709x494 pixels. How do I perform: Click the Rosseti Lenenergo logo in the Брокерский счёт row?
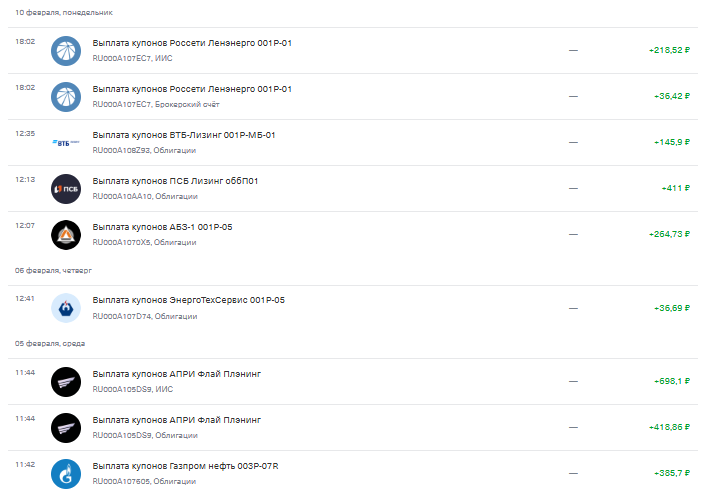click(66, 97)
